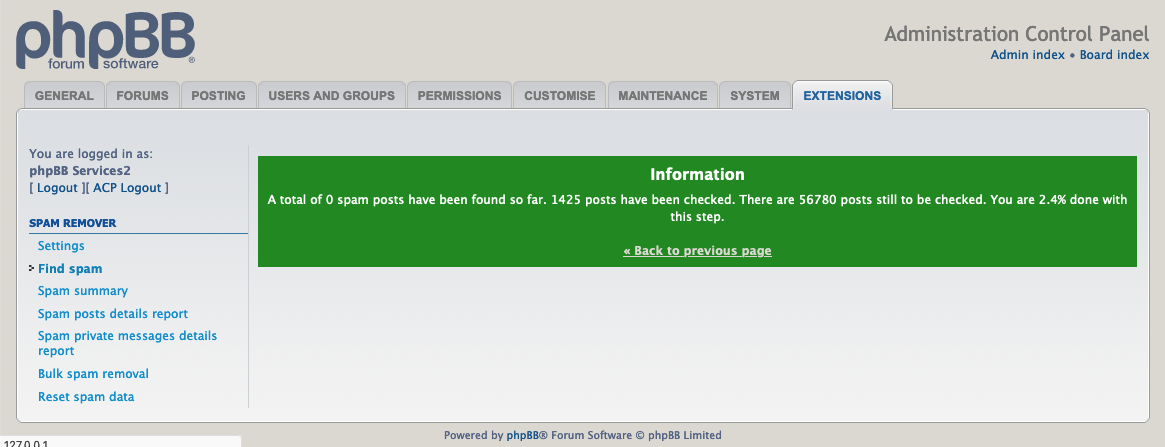Click the spam check progress message text
Image resolution: width=1165 pixels, height=447 pixels.
click(x=697, y=209)
